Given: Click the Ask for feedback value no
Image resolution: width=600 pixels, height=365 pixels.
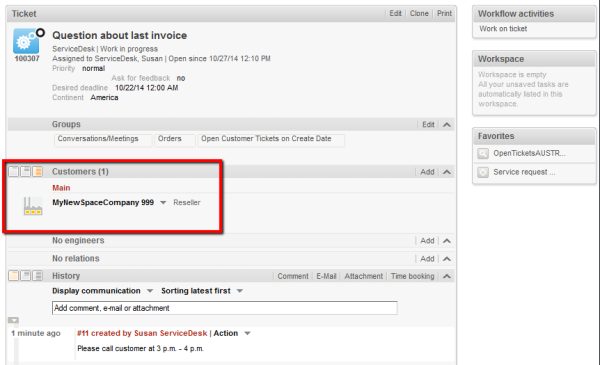Looking at the screenshot, I should coord(181,78).
